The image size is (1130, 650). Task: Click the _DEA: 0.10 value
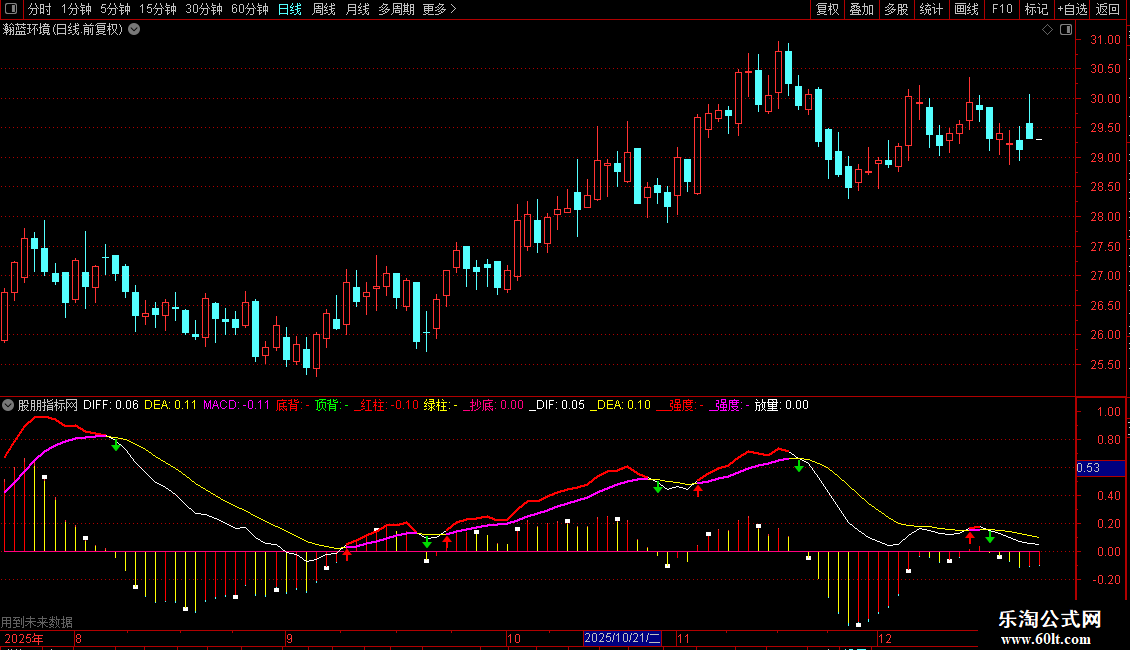[620, 406]
